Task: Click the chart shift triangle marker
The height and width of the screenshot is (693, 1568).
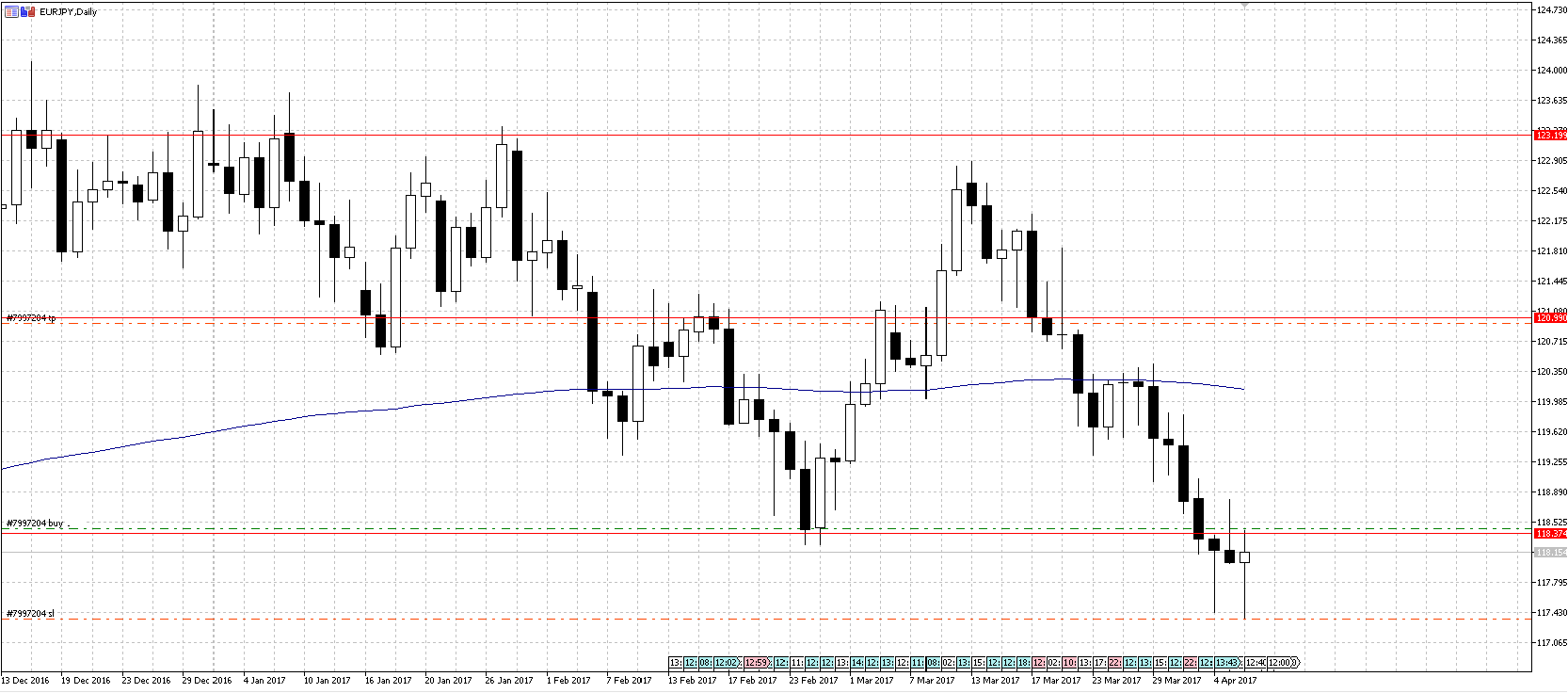Action: pyautogui.click(x=1244, y=5)
